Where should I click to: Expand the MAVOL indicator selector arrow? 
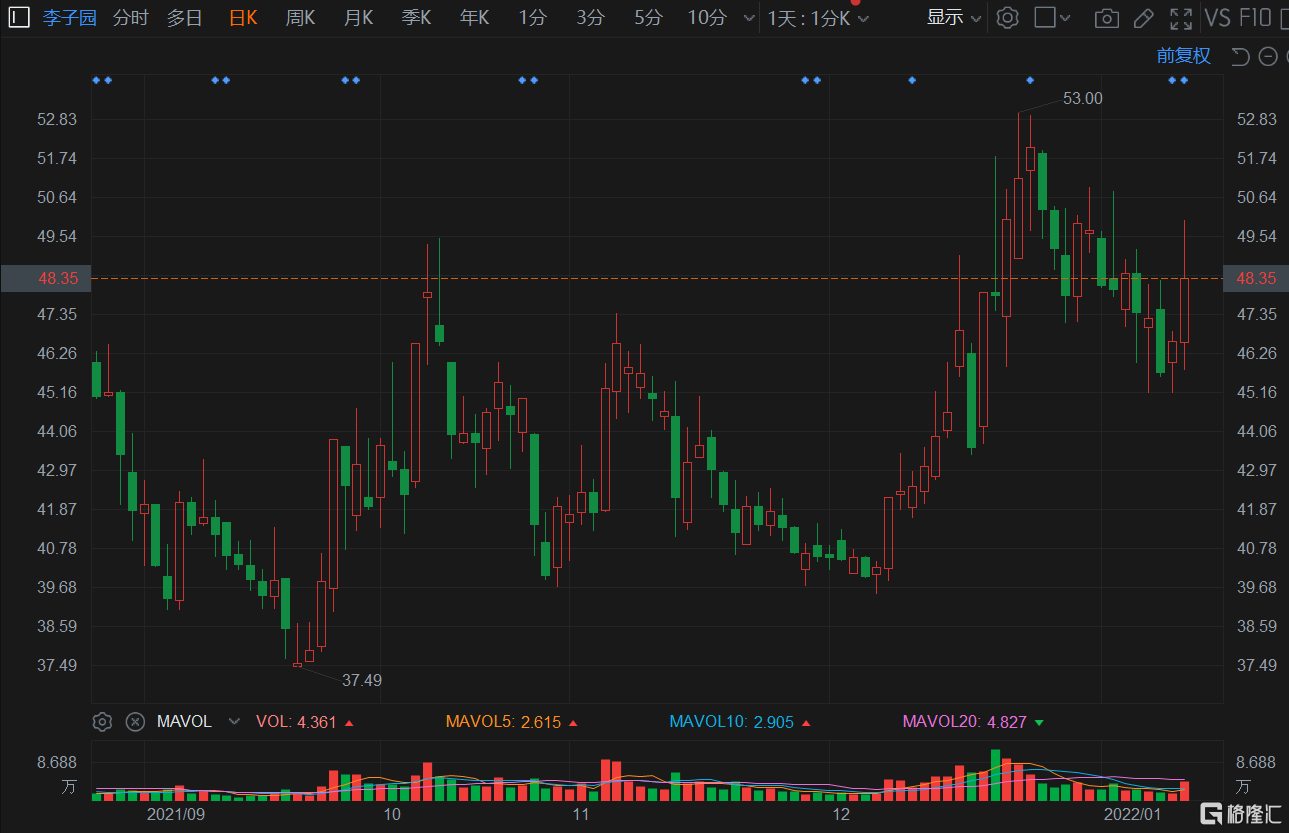click(x=234, y=721)
